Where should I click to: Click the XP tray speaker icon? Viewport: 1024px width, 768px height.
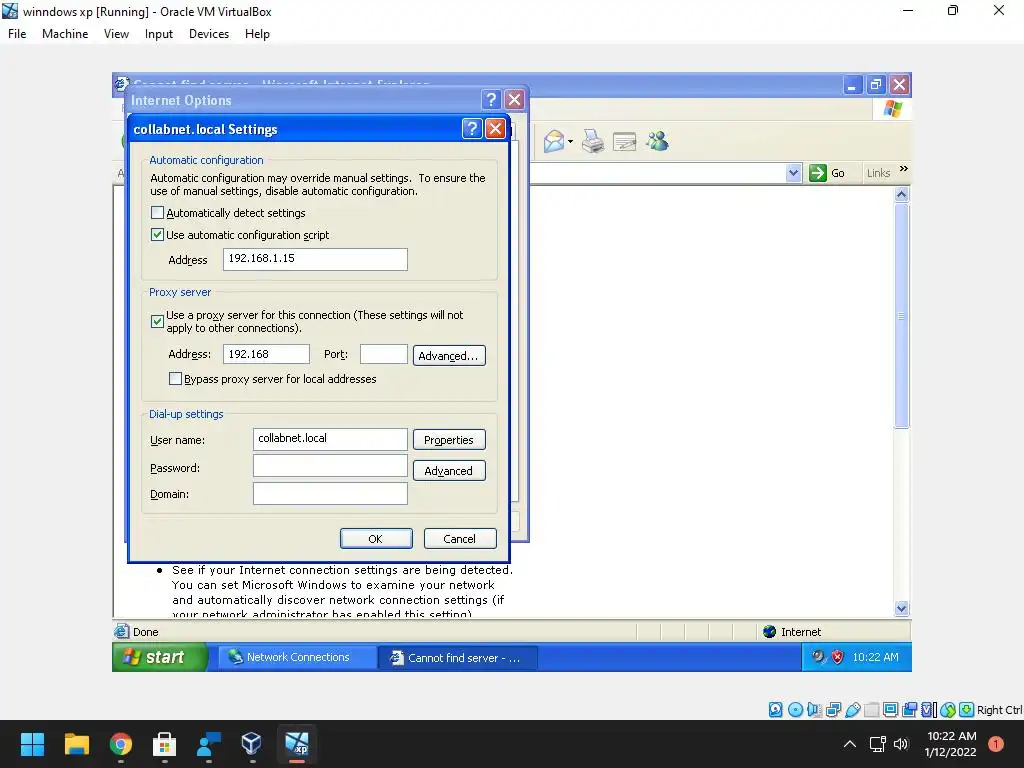click(818, 656)
